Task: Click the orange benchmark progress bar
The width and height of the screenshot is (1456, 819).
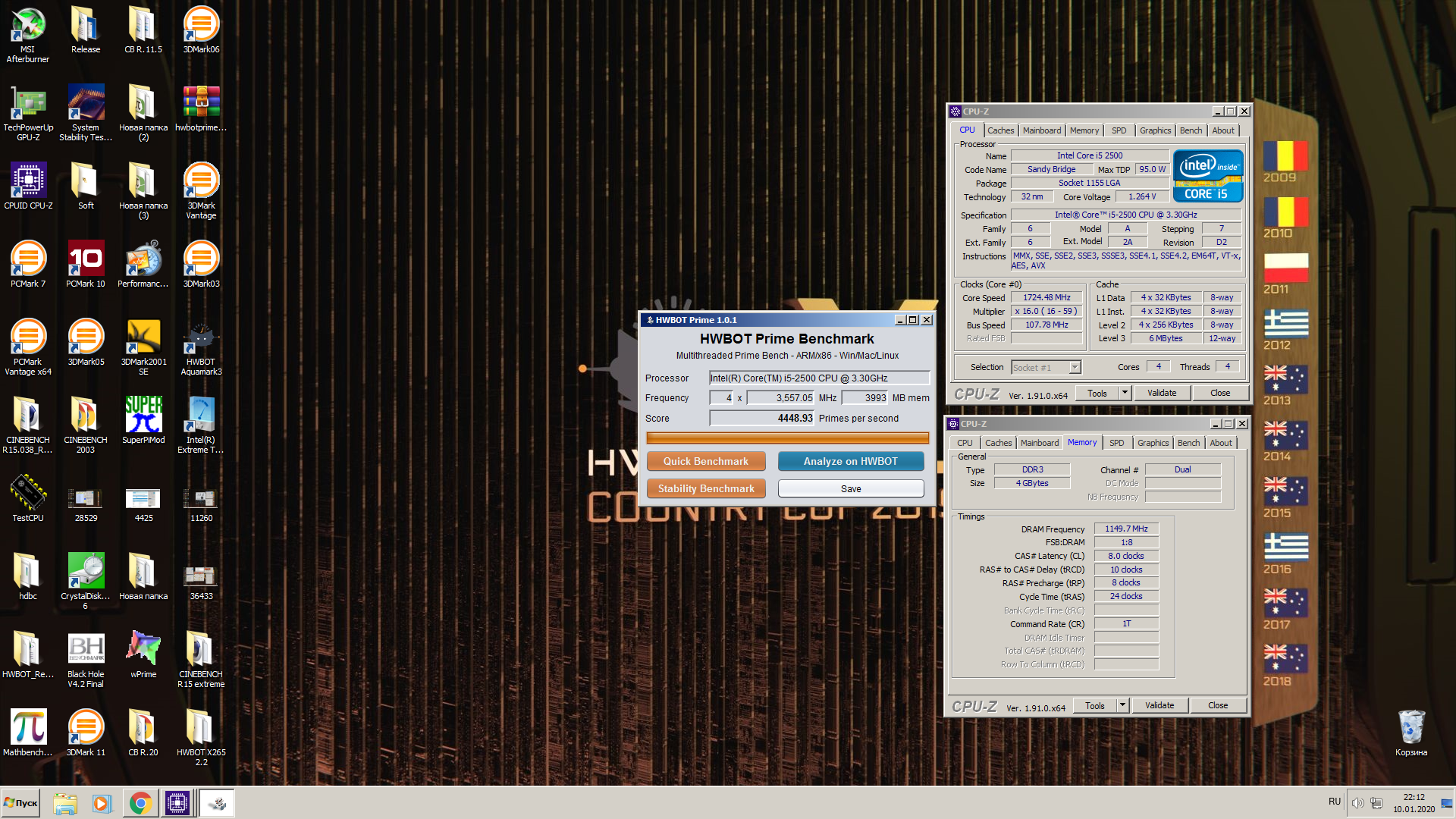Action: point(787,438)
